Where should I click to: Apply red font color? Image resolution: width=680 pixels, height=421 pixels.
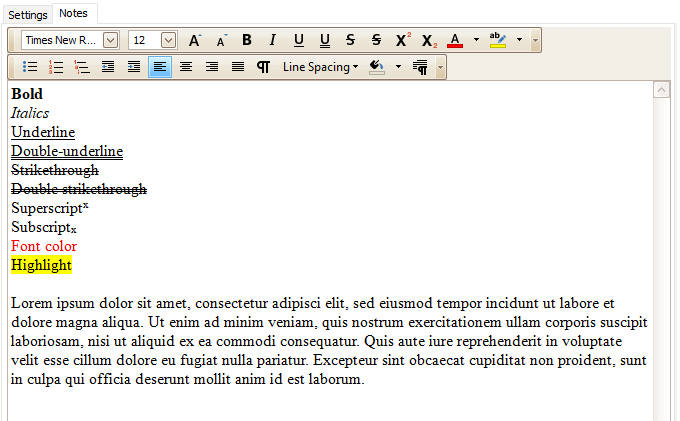point(454,40)
